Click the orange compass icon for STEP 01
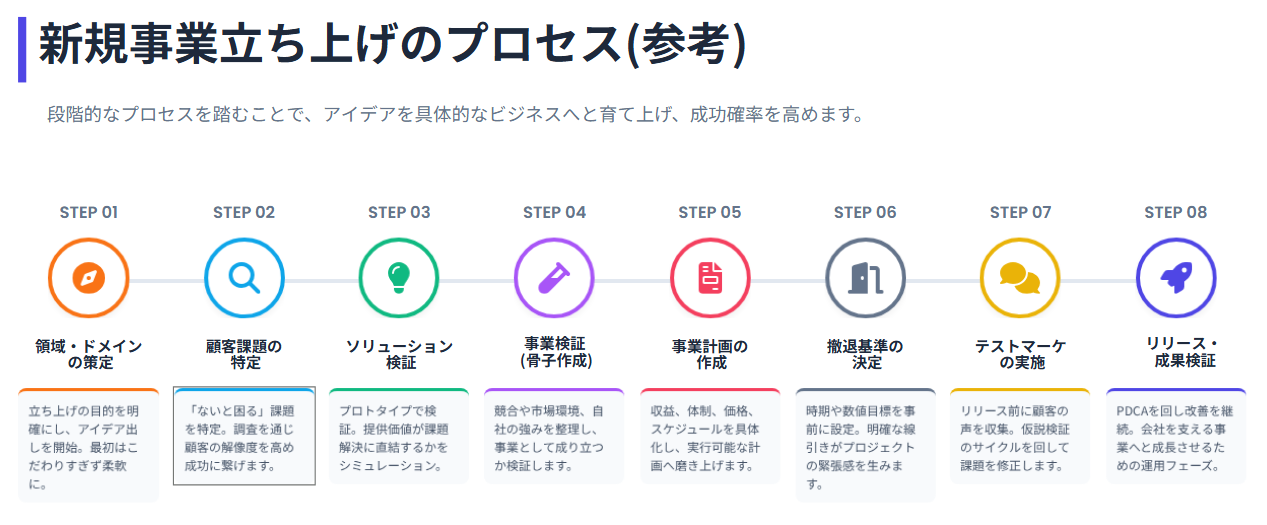Screen dimensions: 1267x525 click(89, 279)
